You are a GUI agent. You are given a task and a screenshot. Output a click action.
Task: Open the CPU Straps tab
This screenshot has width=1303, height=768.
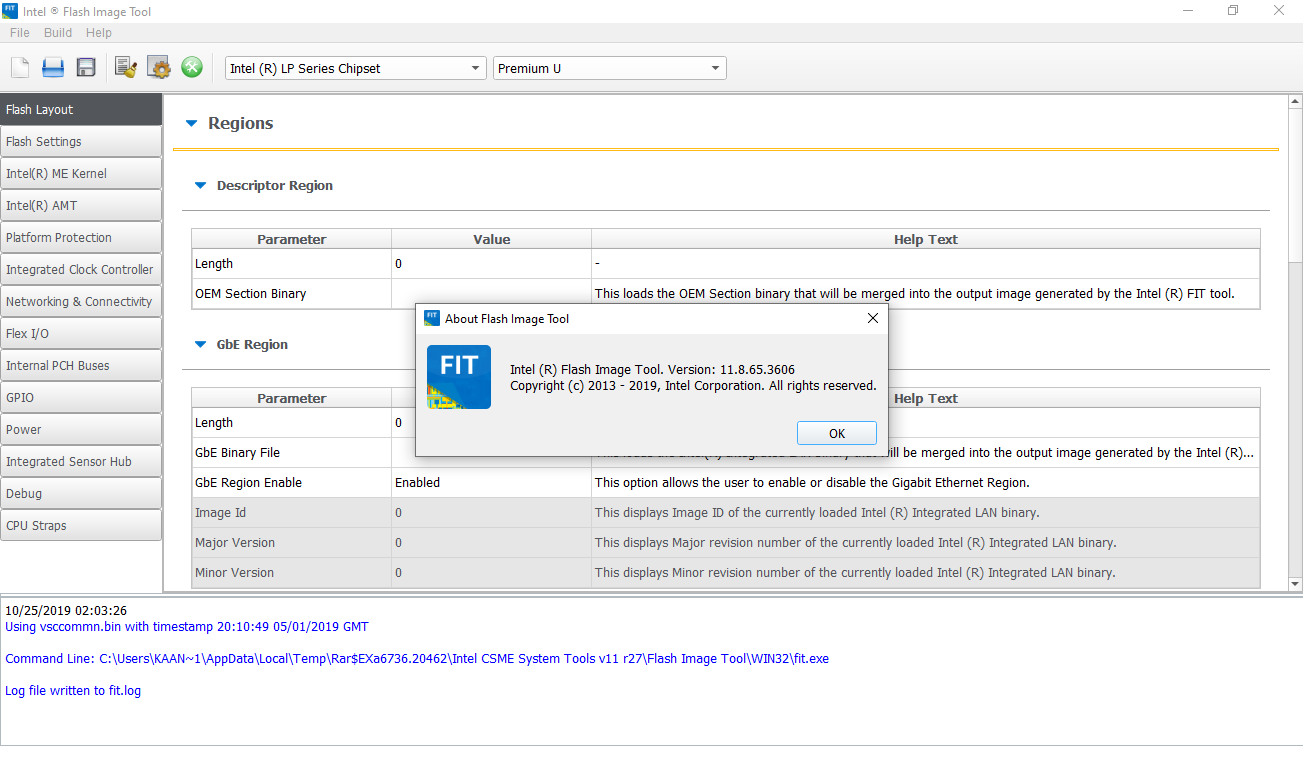(x=81, y=526)
